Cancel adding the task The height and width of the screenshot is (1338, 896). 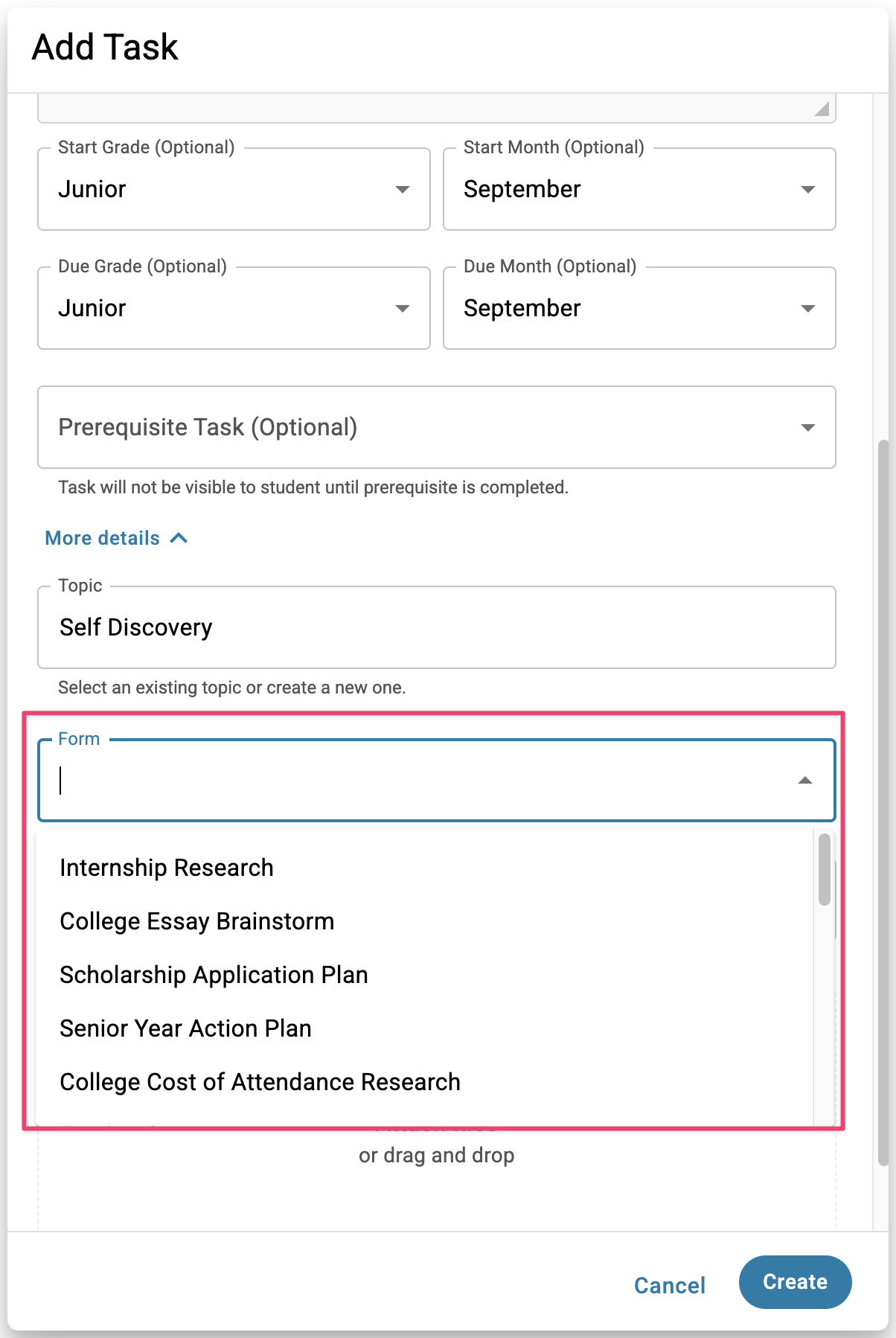coord(670,1285)
